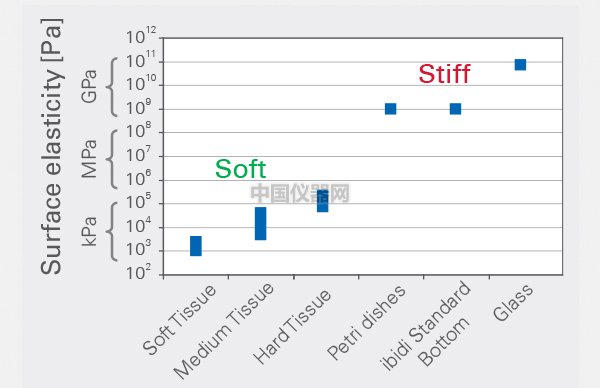Select the Petri dishes data marker
The width and height of the screenshot is (600, 388).
tap(390, 109)
